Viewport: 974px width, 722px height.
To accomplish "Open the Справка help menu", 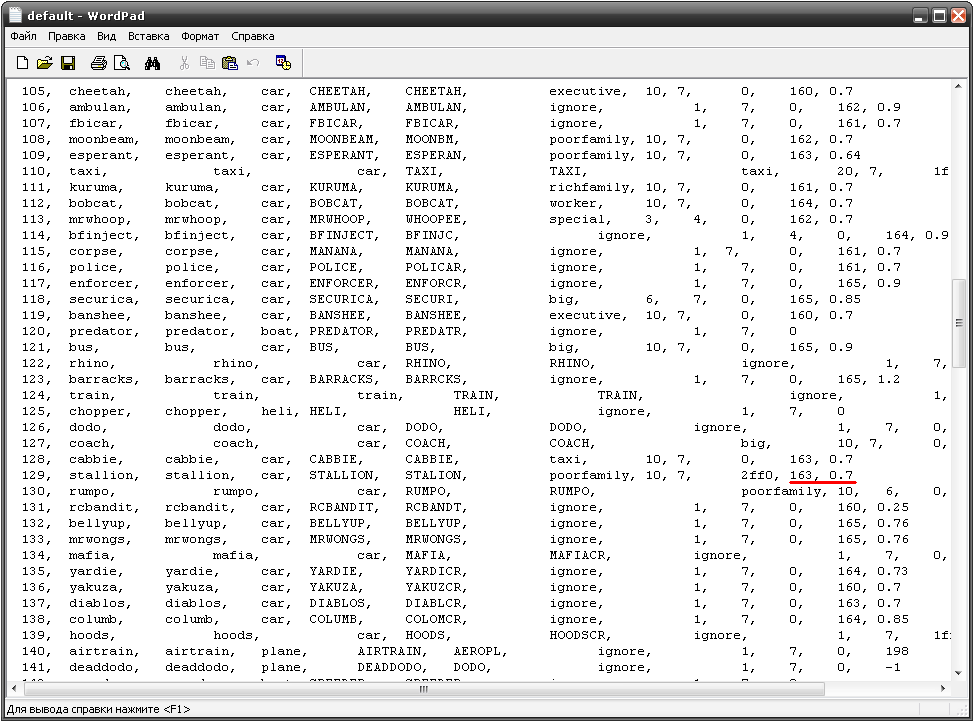I will [253, 36].
